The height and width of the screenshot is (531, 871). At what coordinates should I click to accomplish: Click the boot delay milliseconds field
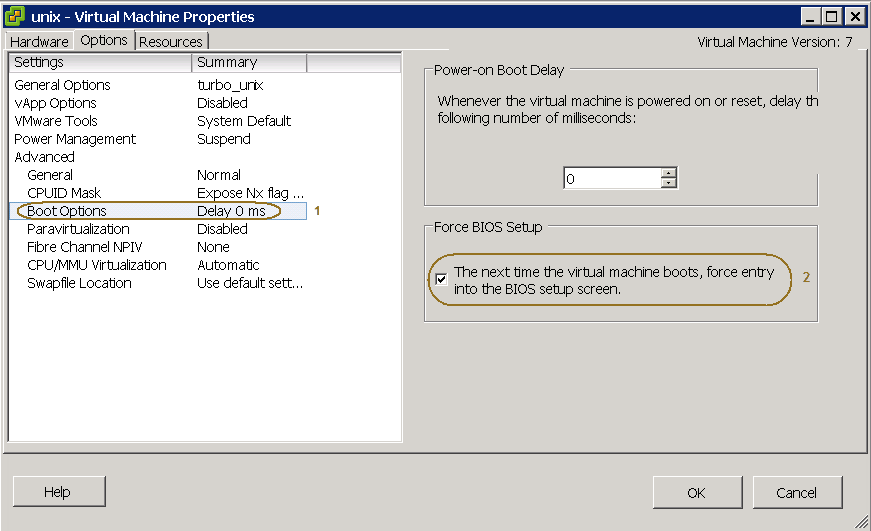(612, 179)
